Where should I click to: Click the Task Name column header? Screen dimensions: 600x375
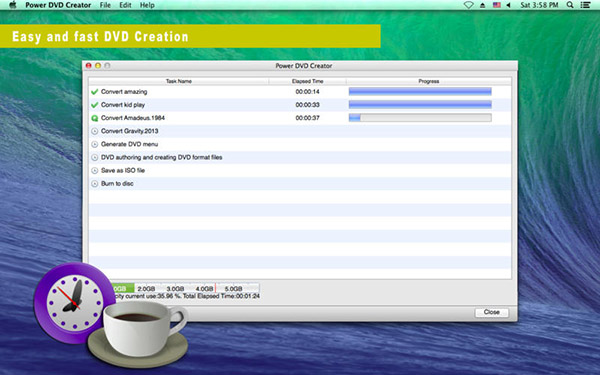click(x=179, y=81)
